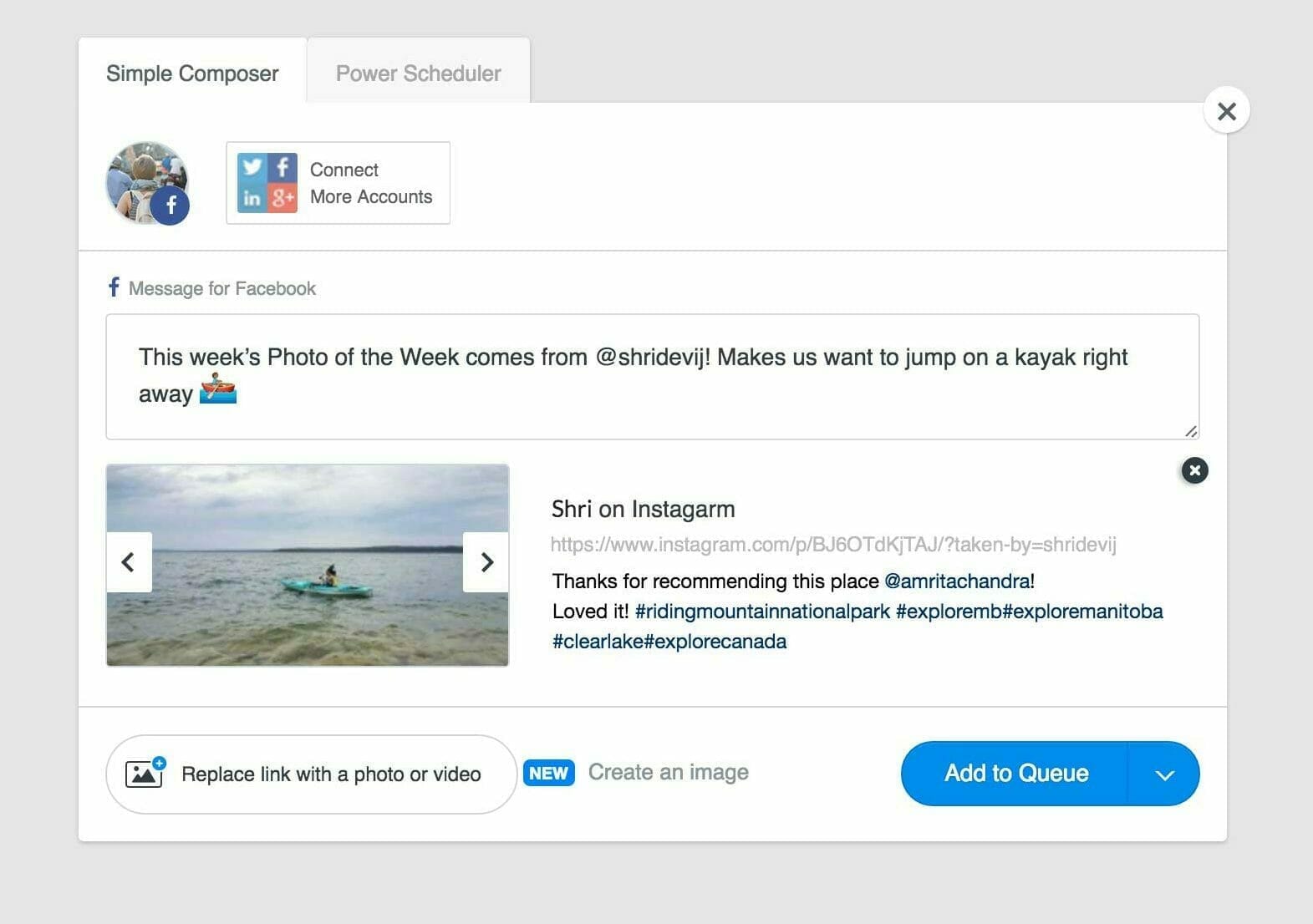The image size is (1313, 924).
Task: Open #explorecanada hashtag
Action: [715, 642]
